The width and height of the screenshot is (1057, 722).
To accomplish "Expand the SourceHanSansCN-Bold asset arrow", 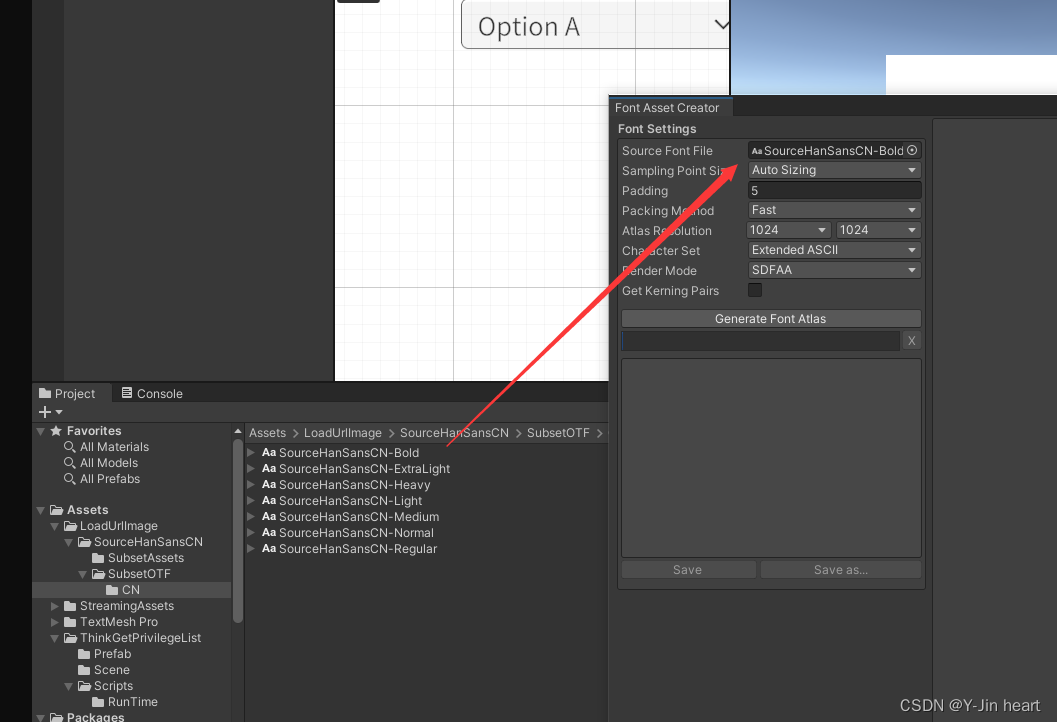I will [251, 452].
